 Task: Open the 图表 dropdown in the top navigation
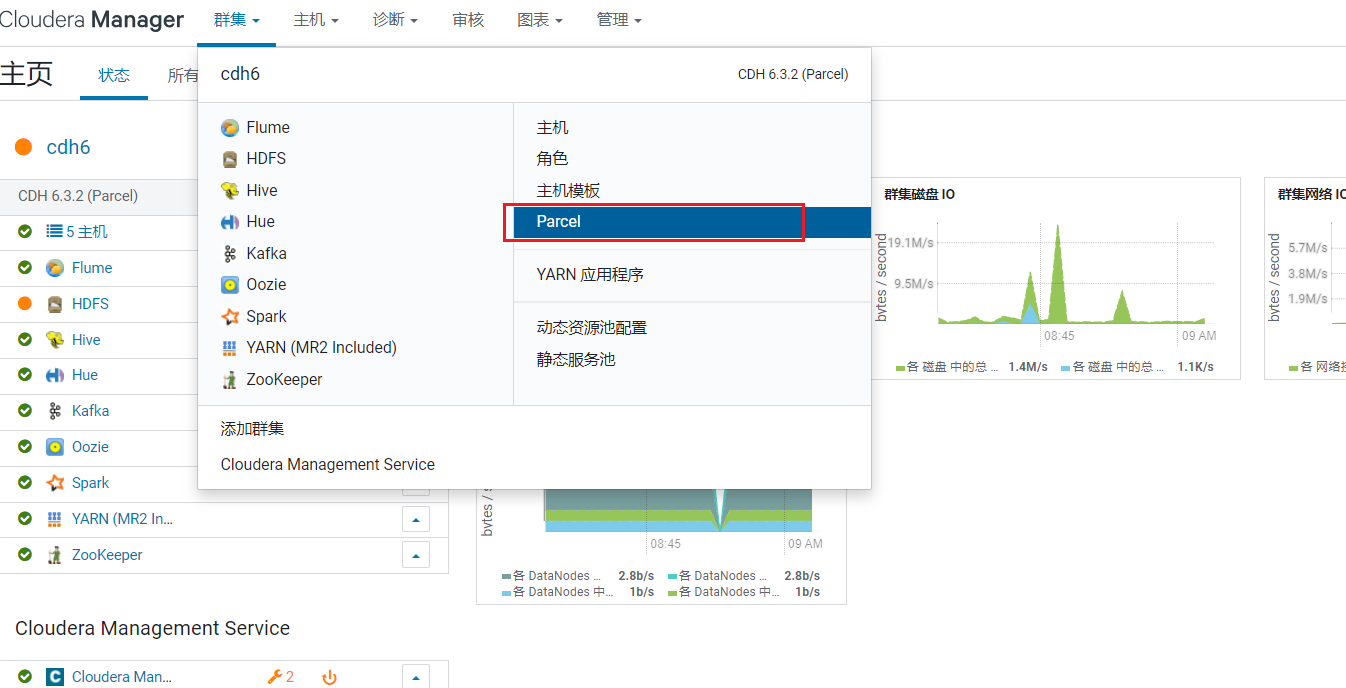[x=540, y=20]
